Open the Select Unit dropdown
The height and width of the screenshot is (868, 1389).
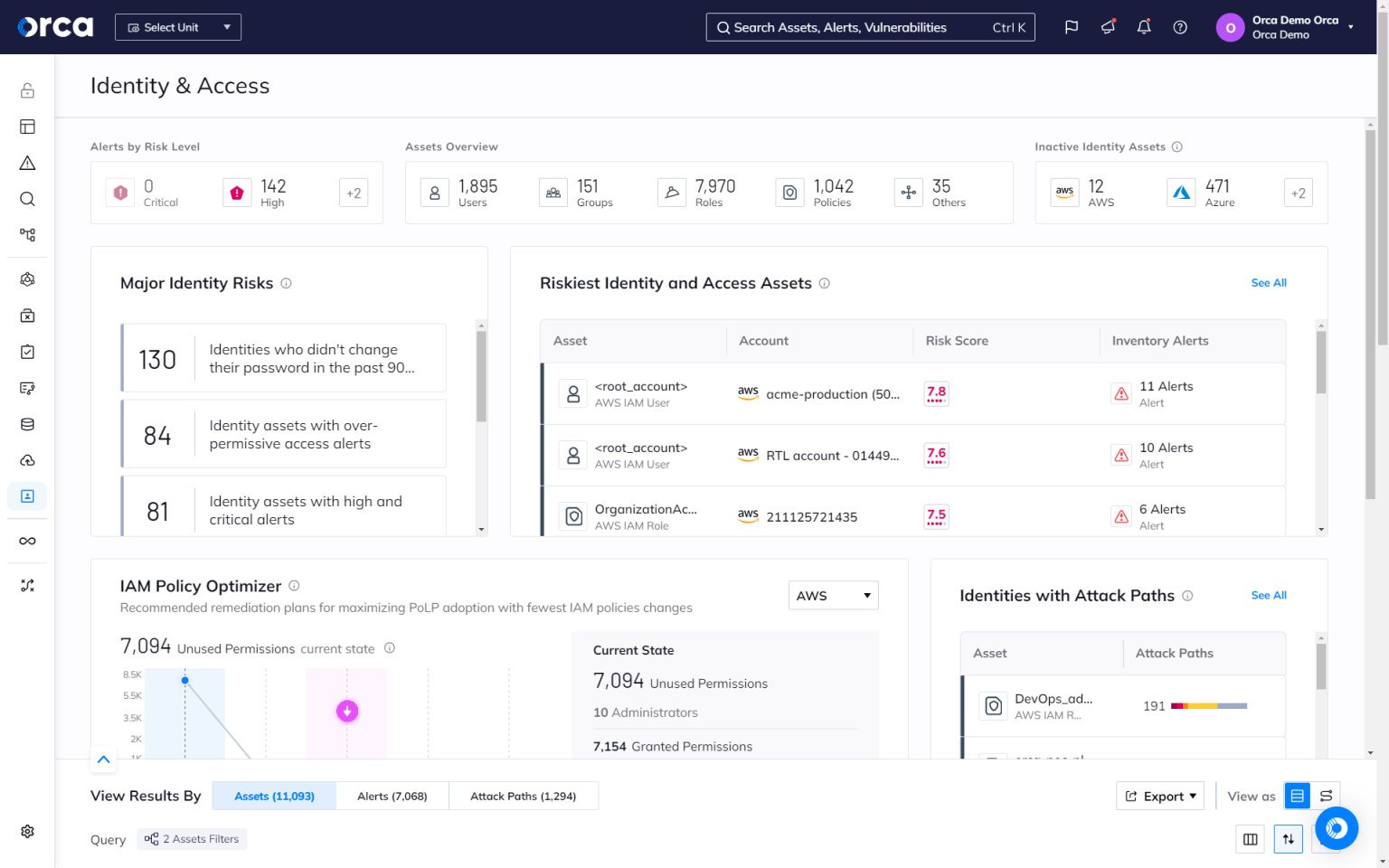point(178,27)
